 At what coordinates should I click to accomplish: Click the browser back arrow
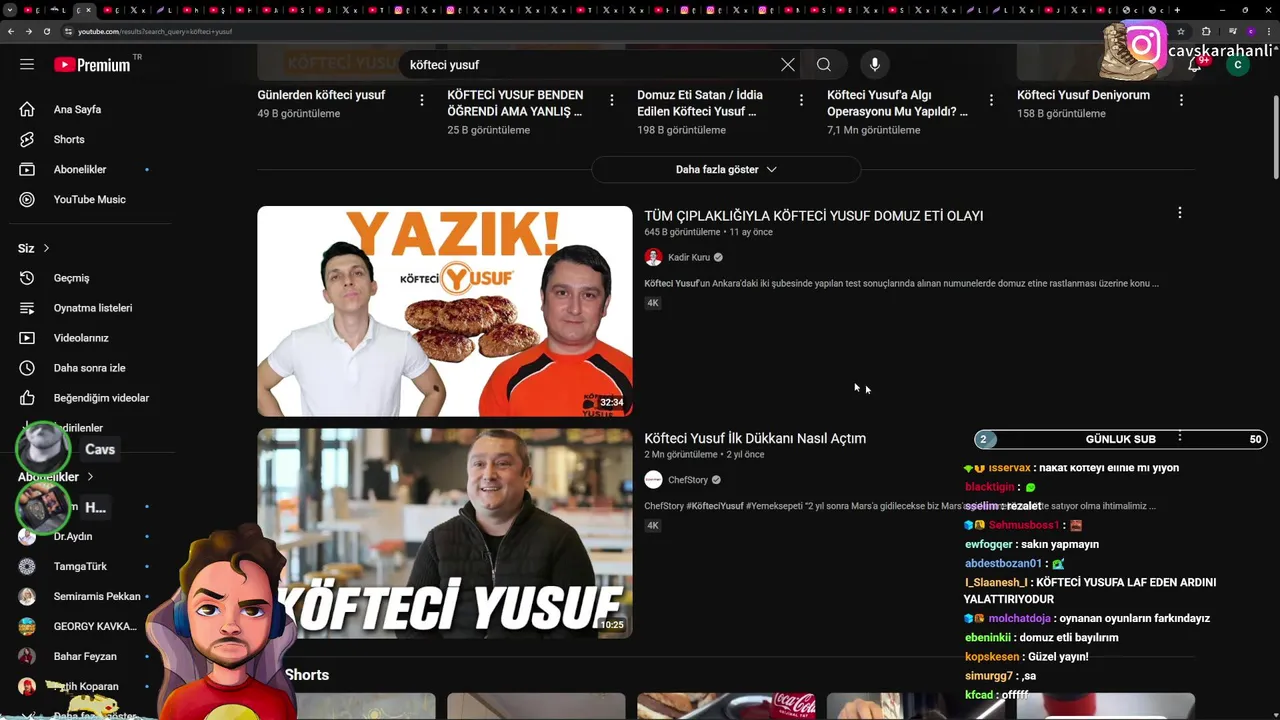click(11, 31)
